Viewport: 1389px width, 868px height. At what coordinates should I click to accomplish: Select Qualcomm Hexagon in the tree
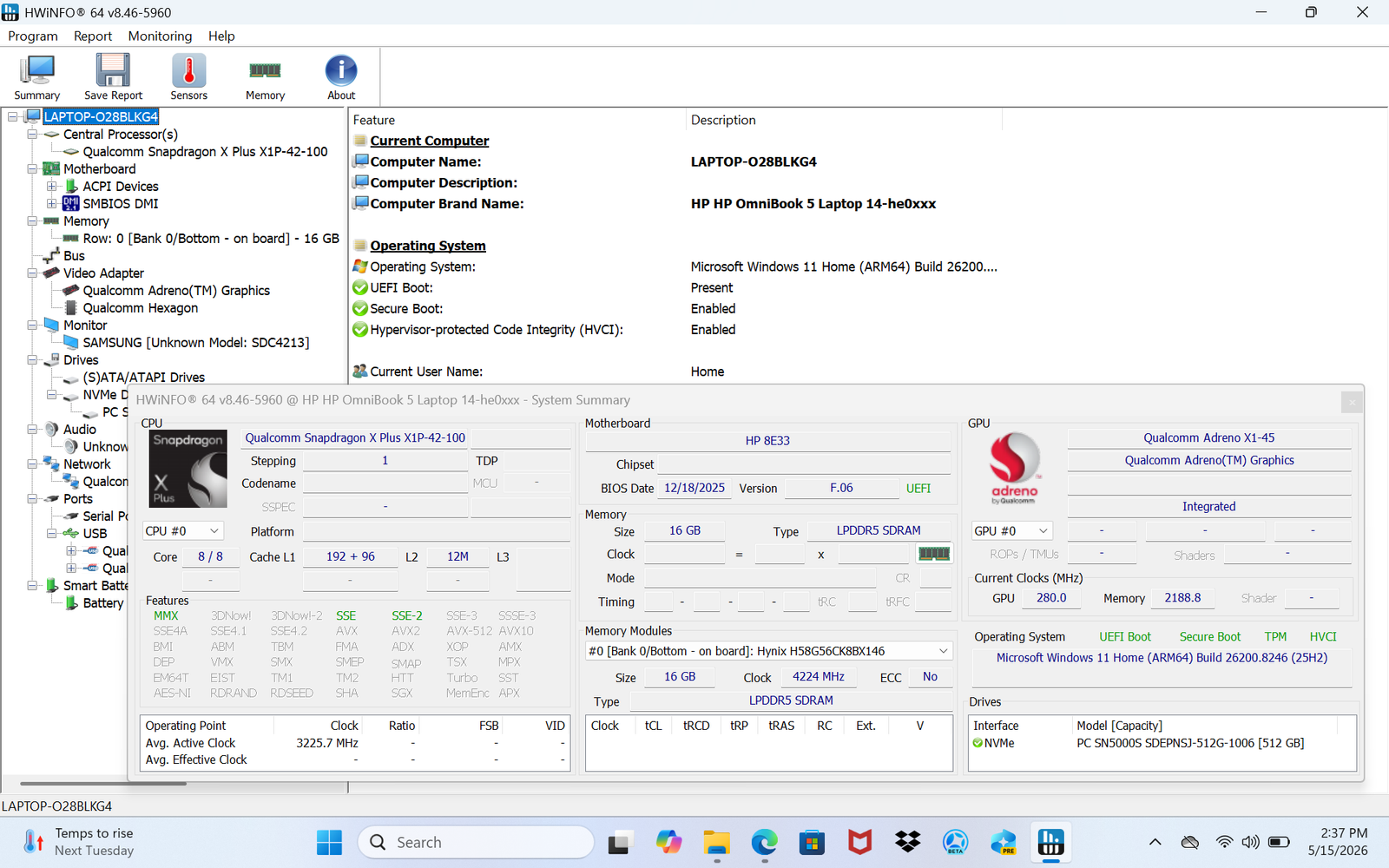tap(141, 308)
